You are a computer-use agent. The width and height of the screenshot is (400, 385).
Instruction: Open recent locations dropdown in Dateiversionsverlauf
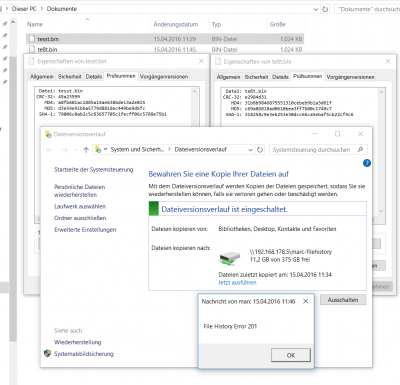(x=76, y=150)
